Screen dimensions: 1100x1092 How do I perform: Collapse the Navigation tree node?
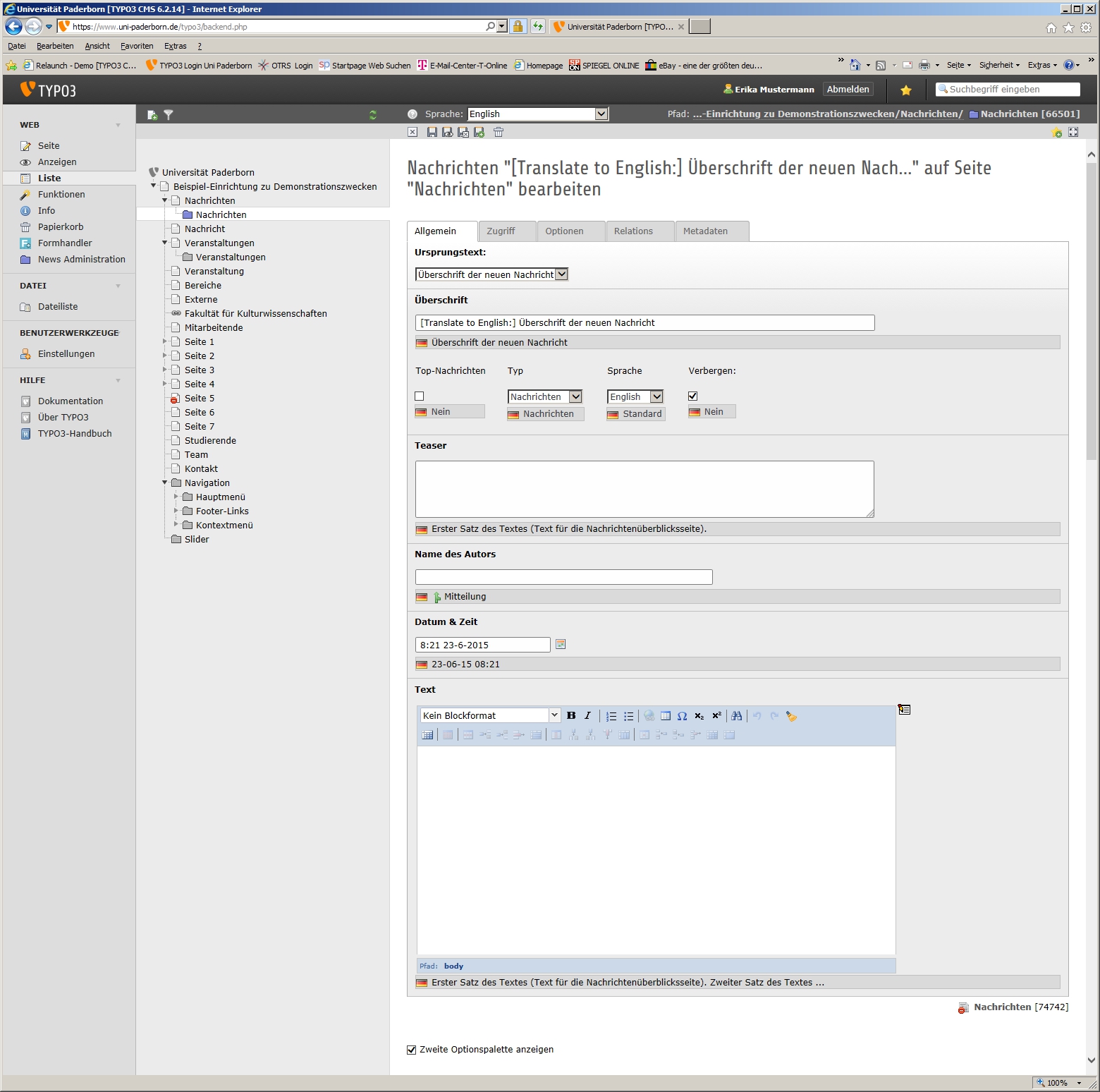(x=165, y=483)
